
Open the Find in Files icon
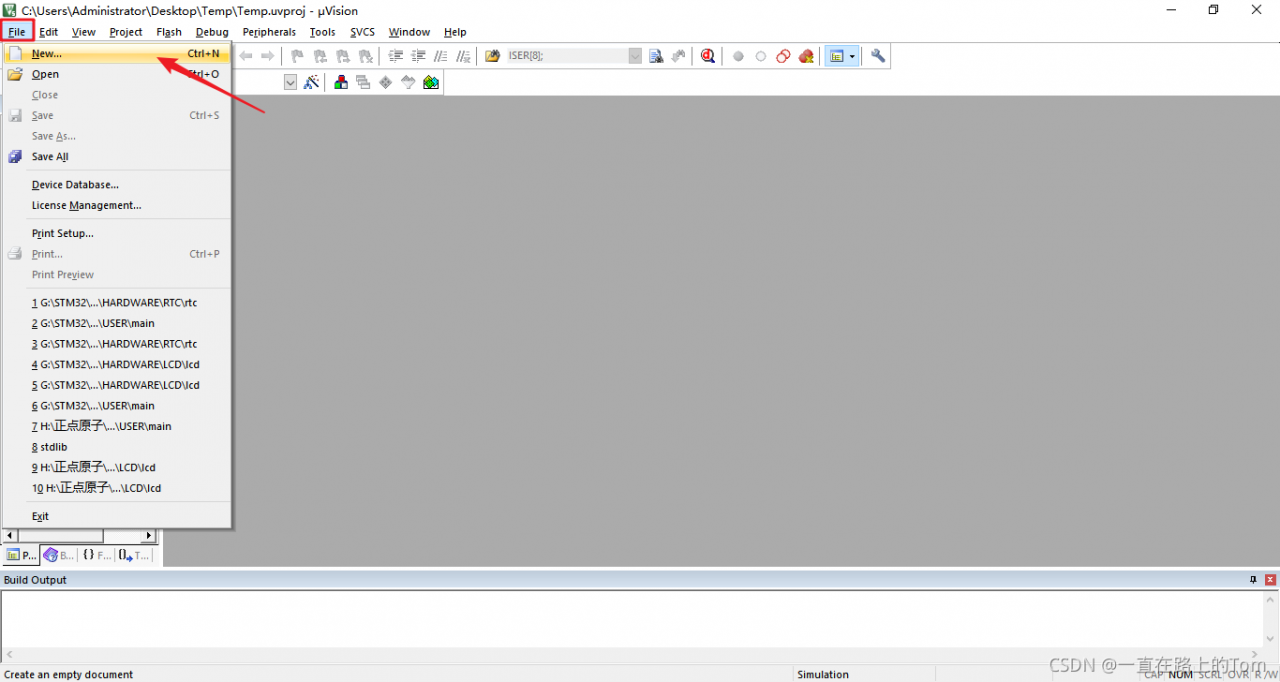point(492,56)
